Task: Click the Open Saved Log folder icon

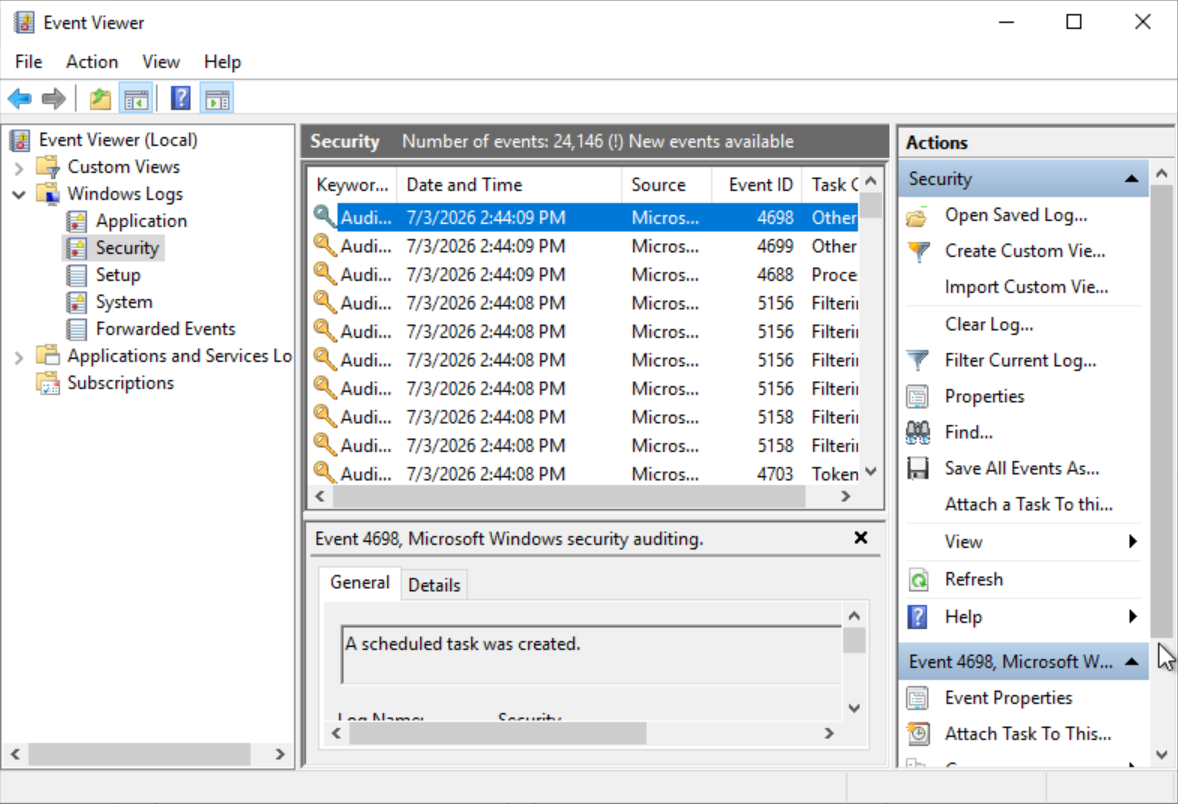Action: coord(917,216)
